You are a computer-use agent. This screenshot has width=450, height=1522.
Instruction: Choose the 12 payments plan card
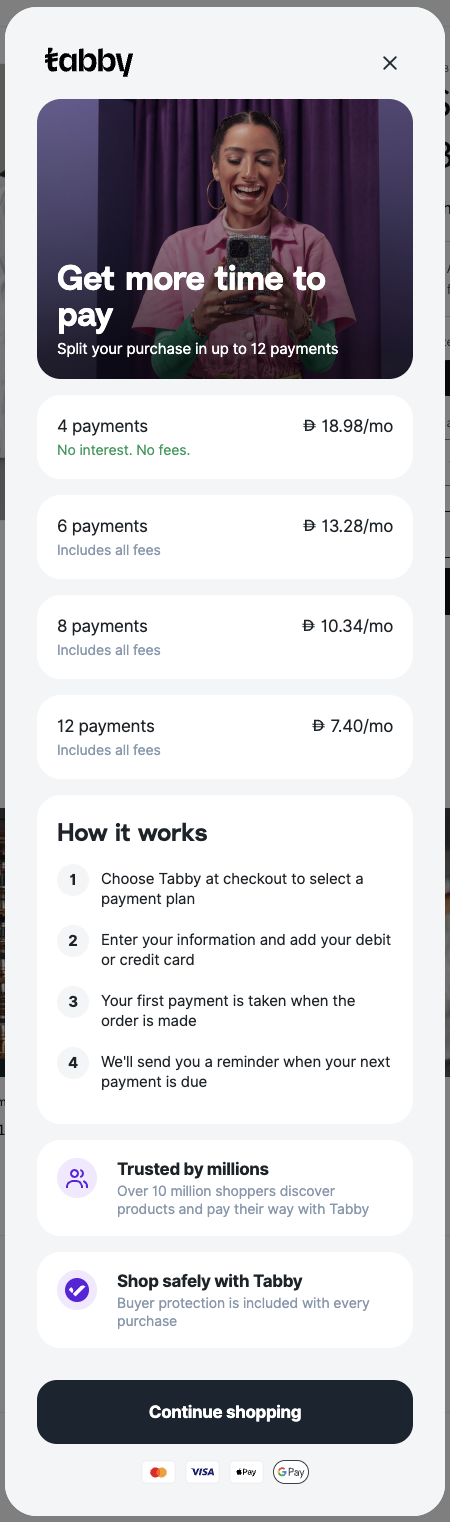click(225, 737)
